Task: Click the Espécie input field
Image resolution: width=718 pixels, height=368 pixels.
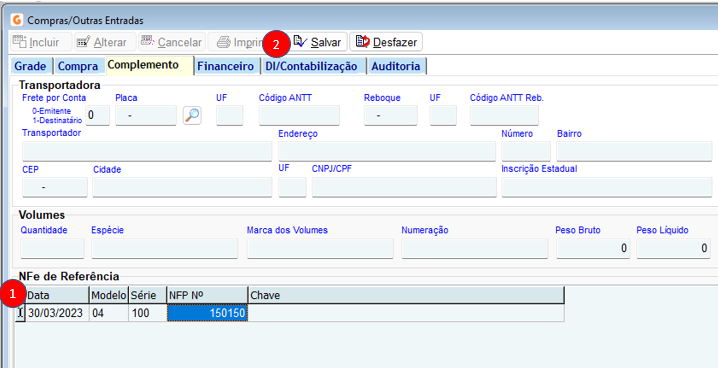Action: (164, 248)
